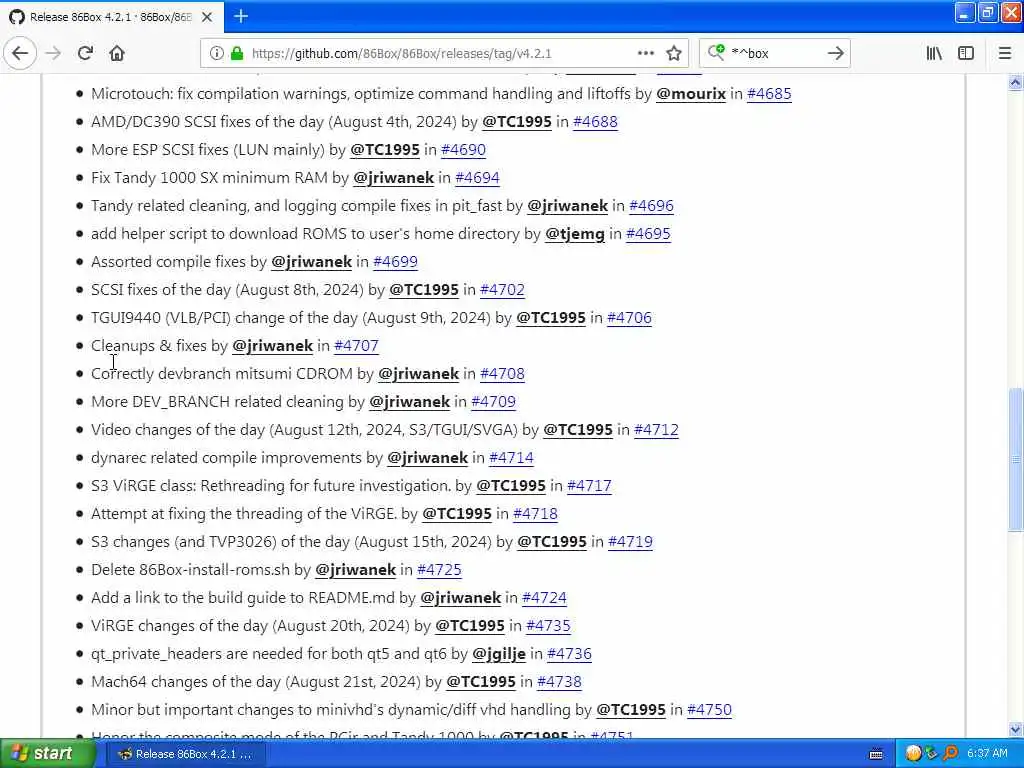The image size is (1024, 768).
Task: Open pull request #4699
Action: click(x=395, y=262)
